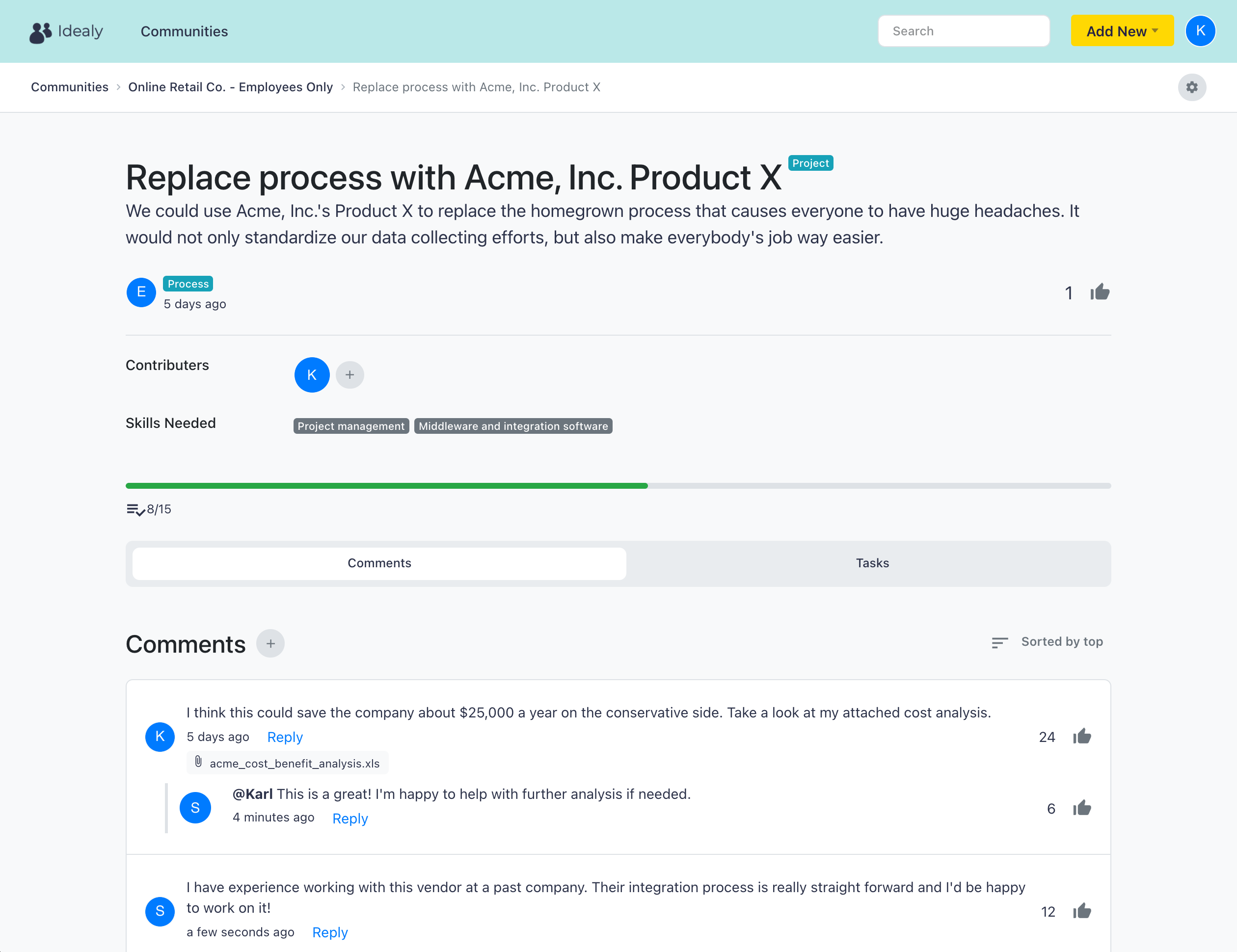This screenshot has width=1237, height=952.
Task: Click avatar S on the vendor experience comment
Action: click(160, 911)
